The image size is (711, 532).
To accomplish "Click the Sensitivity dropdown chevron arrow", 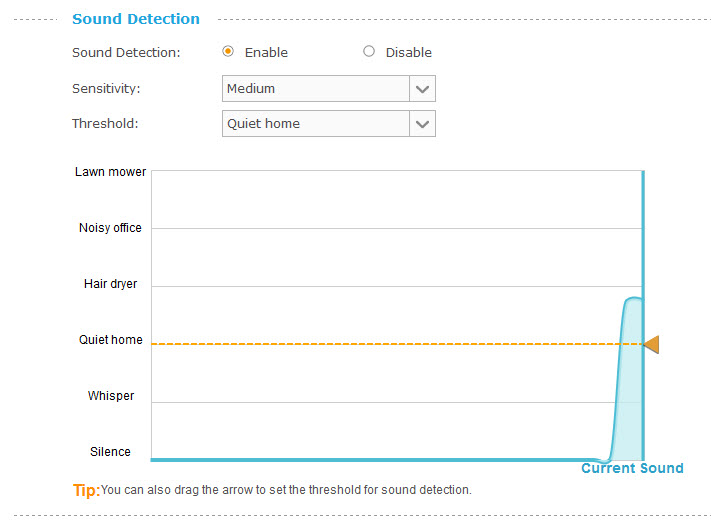I will pyautogui.click(x=423, y=89).
